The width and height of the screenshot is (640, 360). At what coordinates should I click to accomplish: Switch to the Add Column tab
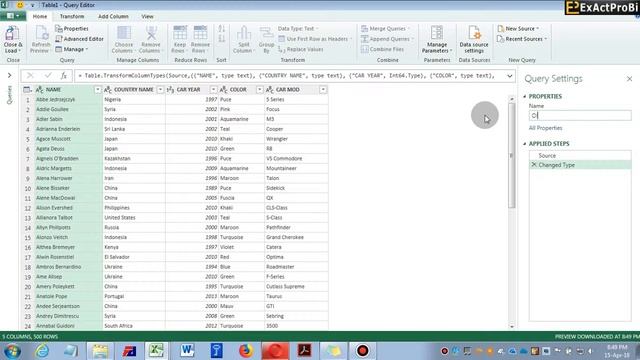click(113, 16)
